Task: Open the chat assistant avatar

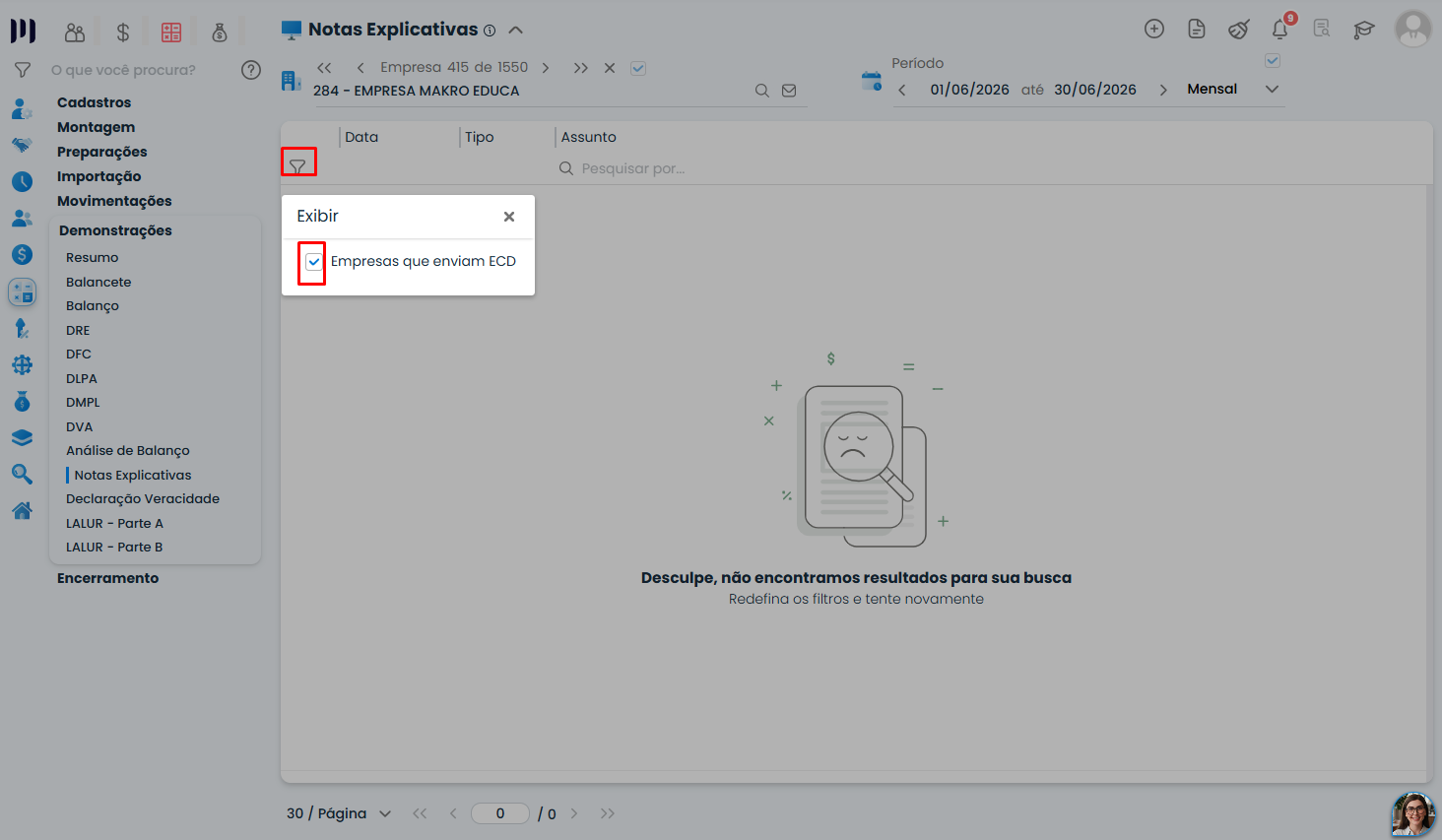Action: (x=1413, y=814)
